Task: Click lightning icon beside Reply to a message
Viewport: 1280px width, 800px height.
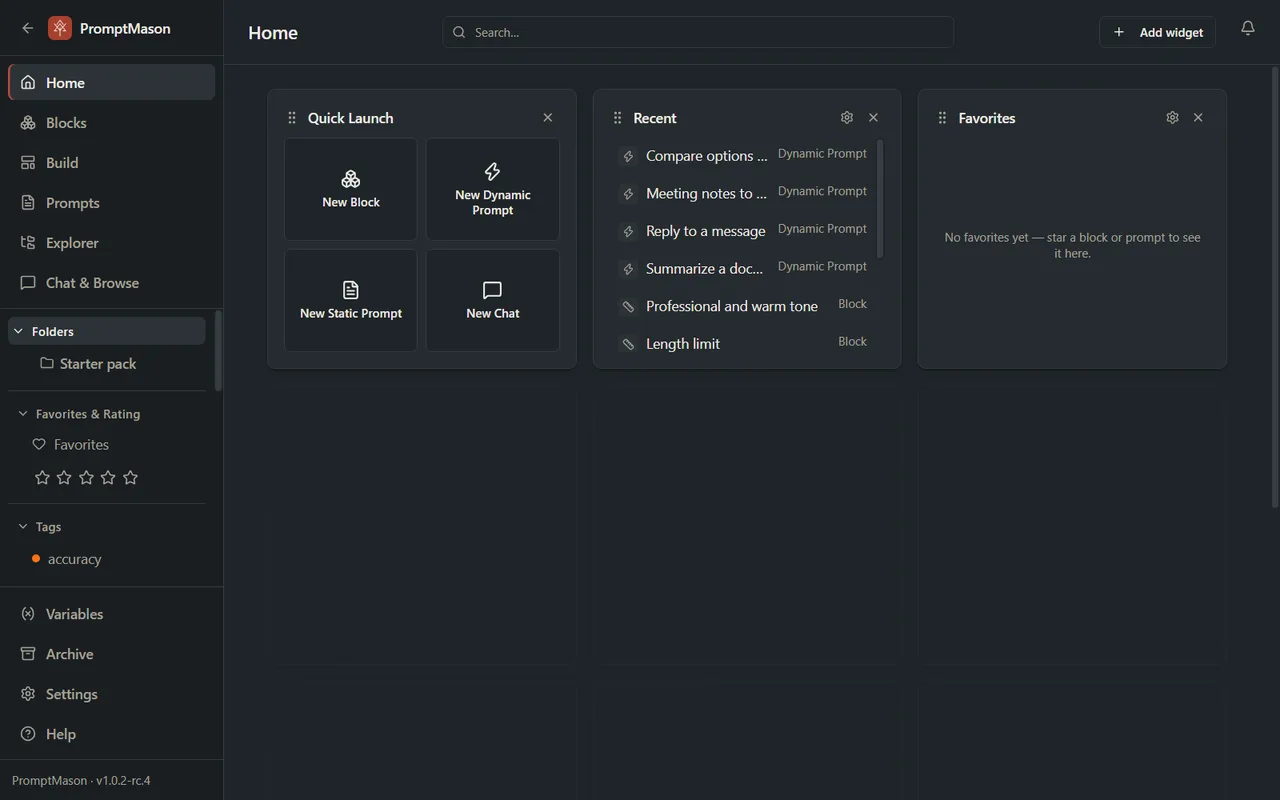Action: 628,231
